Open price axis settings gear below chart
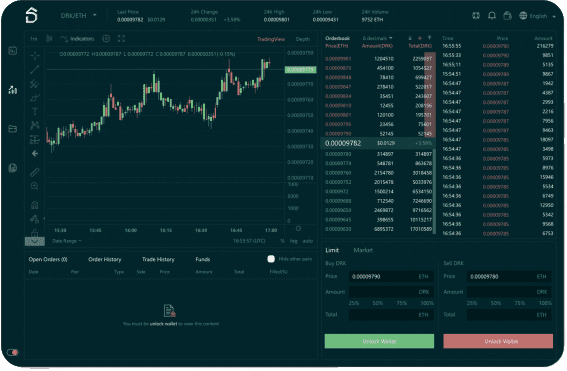The width and height of the screenshot is (567, 371). [x=298, y=229]
